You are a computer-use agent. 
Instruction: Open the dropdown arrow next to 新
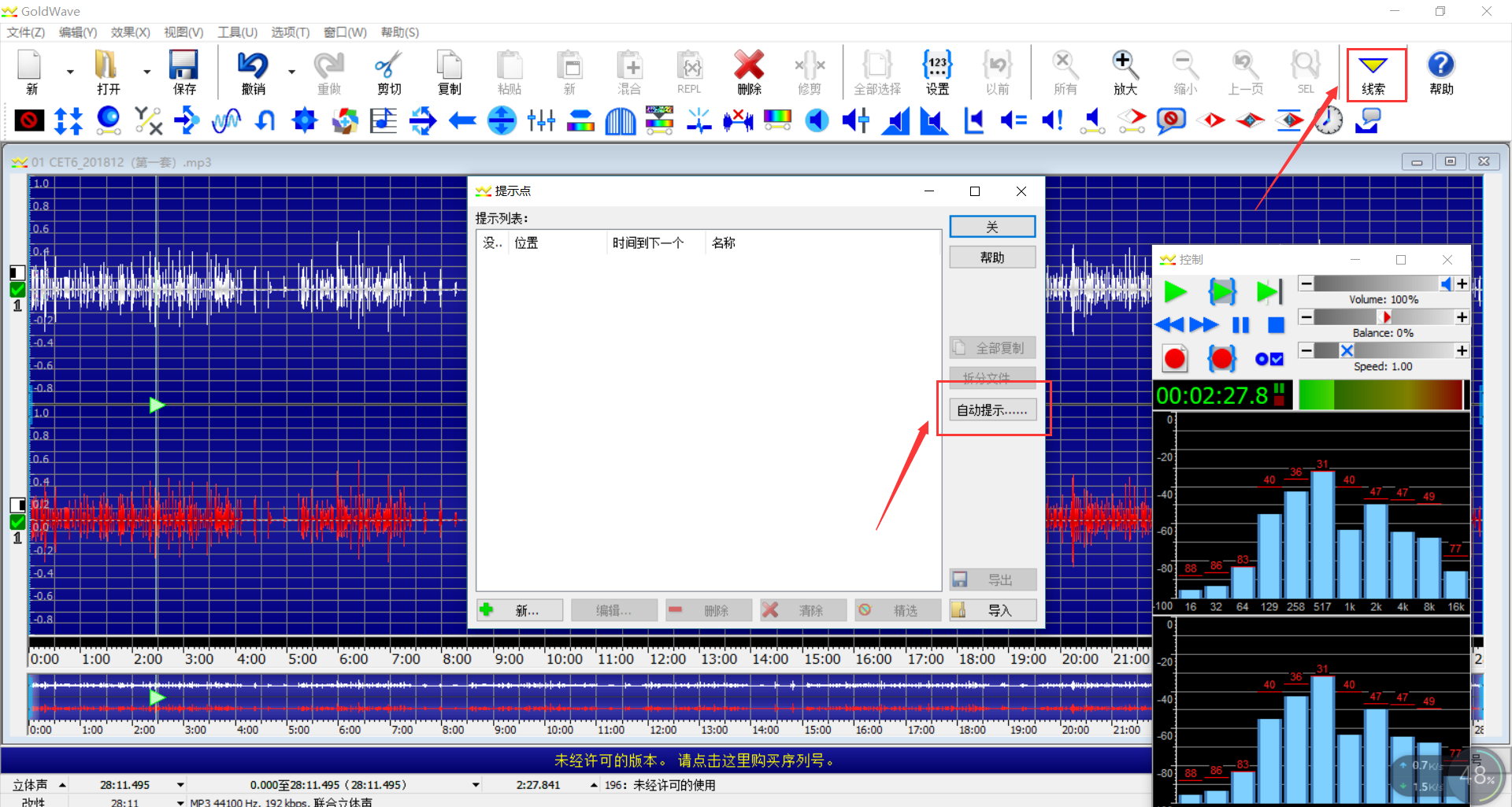click(x=70, y=72)
